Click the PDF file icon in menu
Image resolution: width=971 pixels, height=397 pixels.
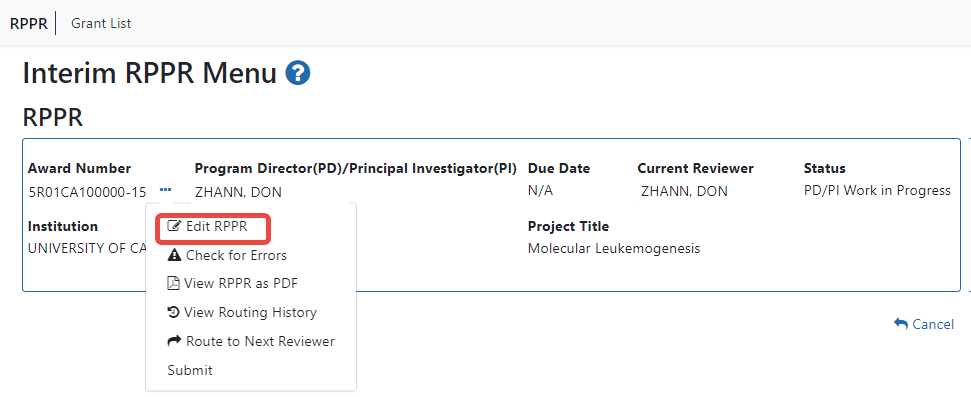[x=173, y=284]
